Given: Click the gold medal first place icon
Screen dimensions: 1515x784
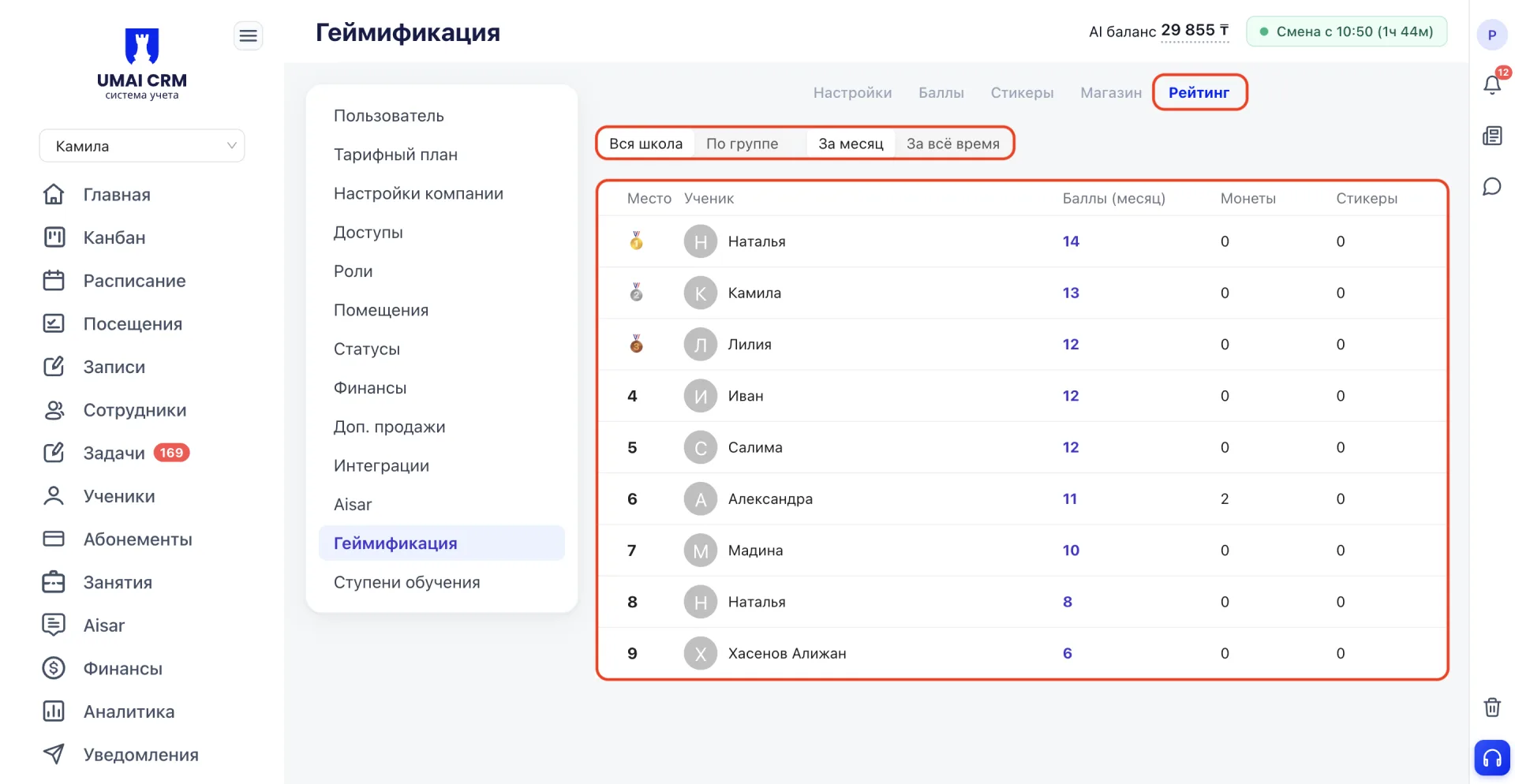Looking at the screenshot, I should click(x=637, y=241).
